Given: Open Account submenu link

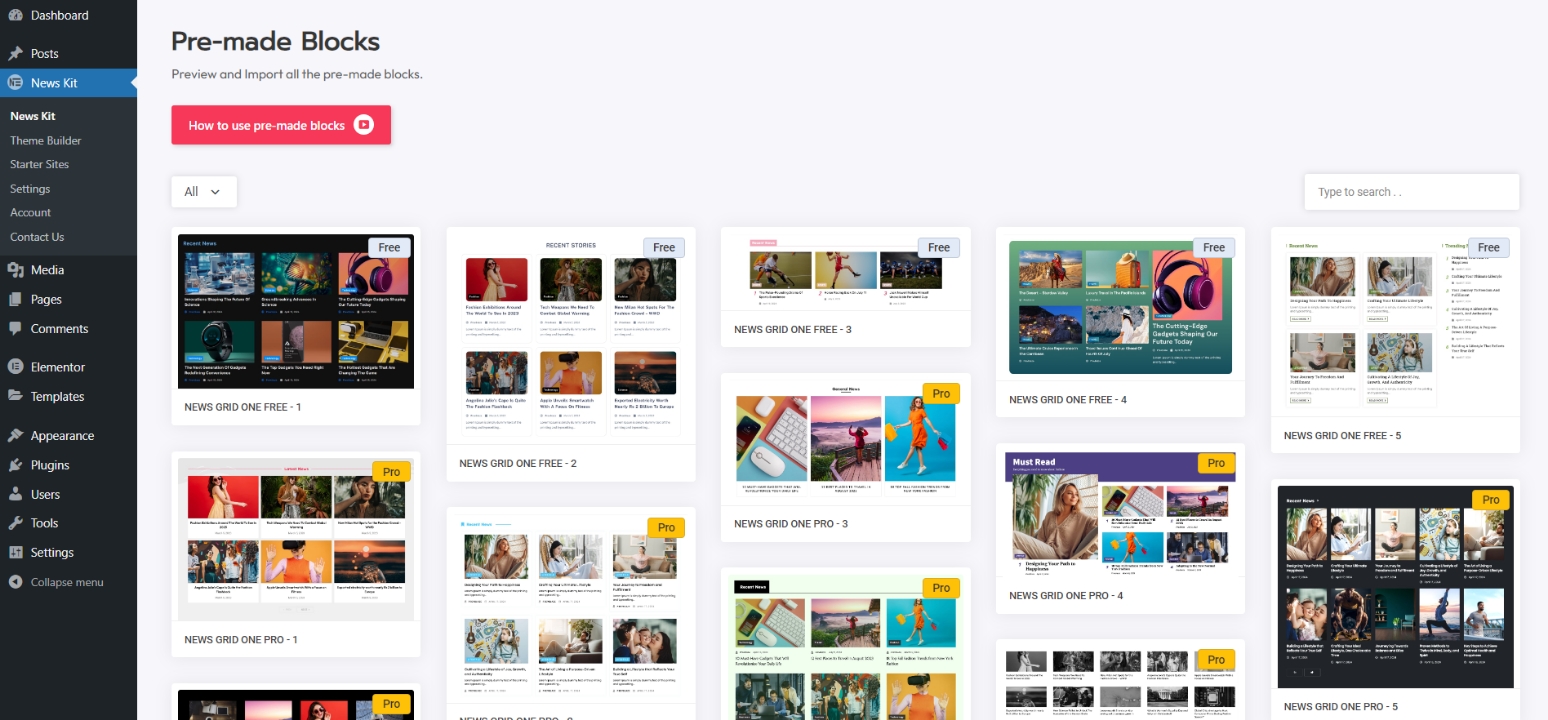Looking at the screenshot, I should [31, 213].
